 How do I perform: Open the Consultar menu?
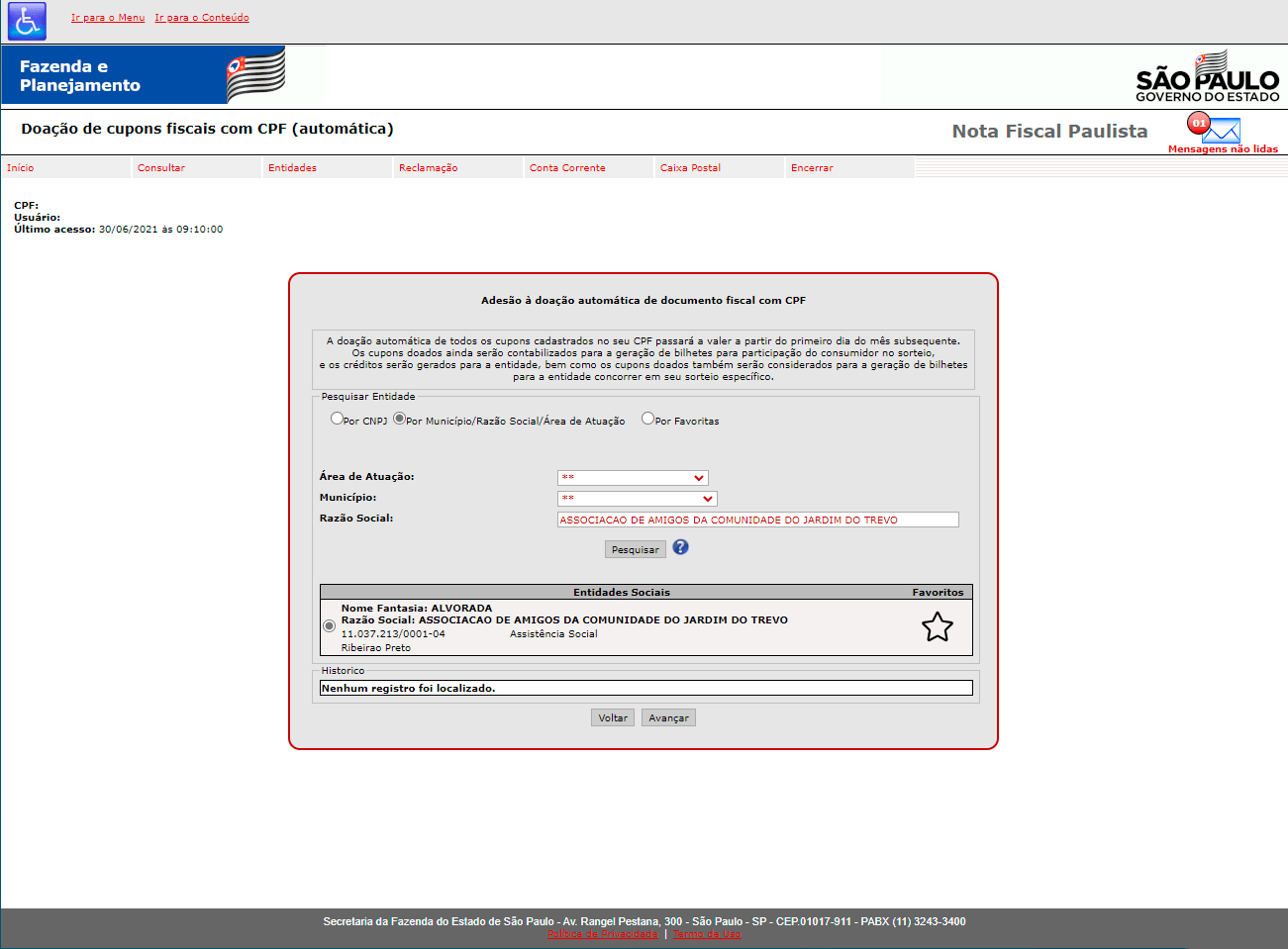click(x=161, y=168)
